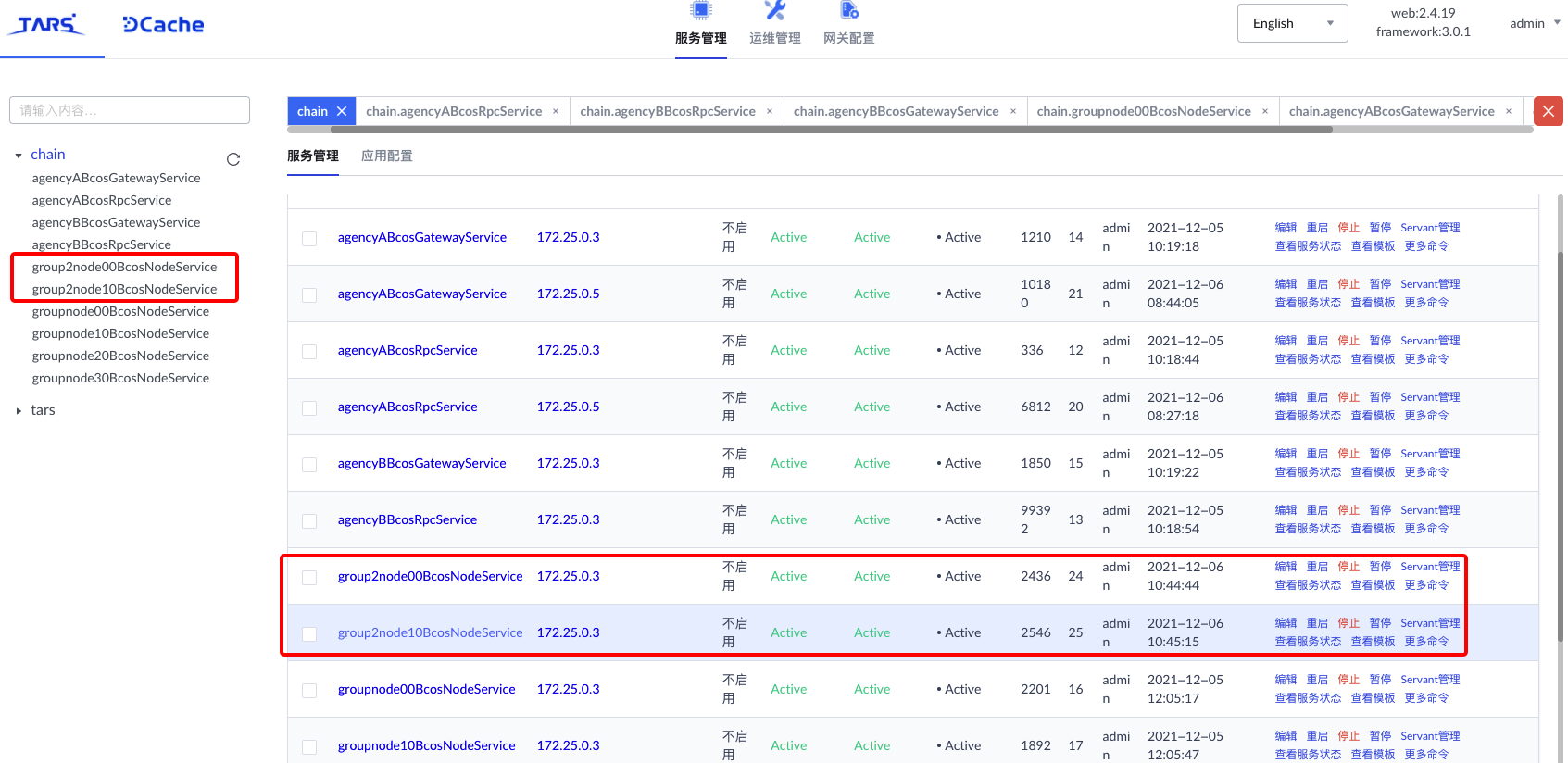Open the English language dropdown
Screen dimensions: 1568x763
[1292, 23]
